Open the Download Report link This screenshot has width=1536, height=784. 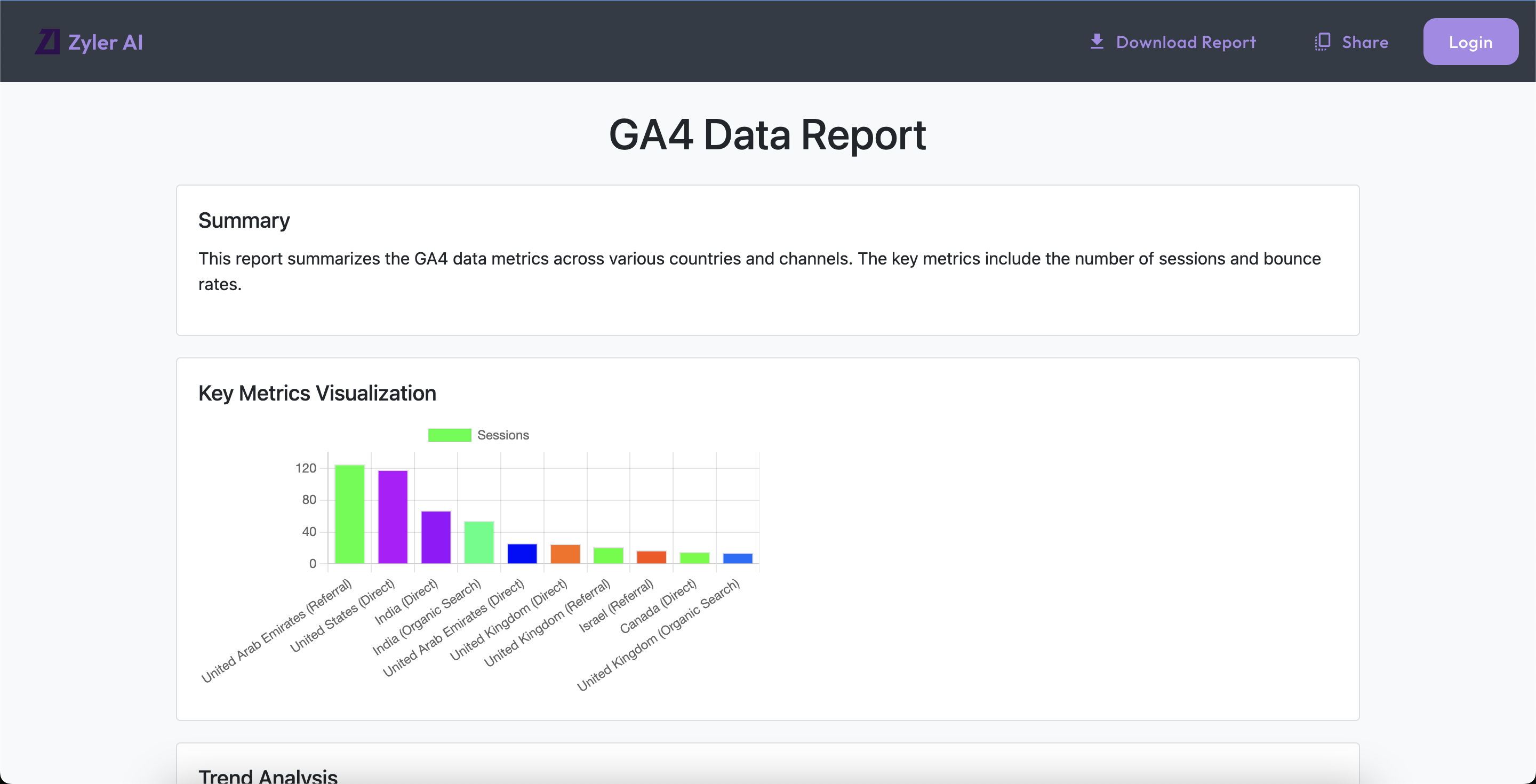pyautogui.click(x=1186, y=42)
